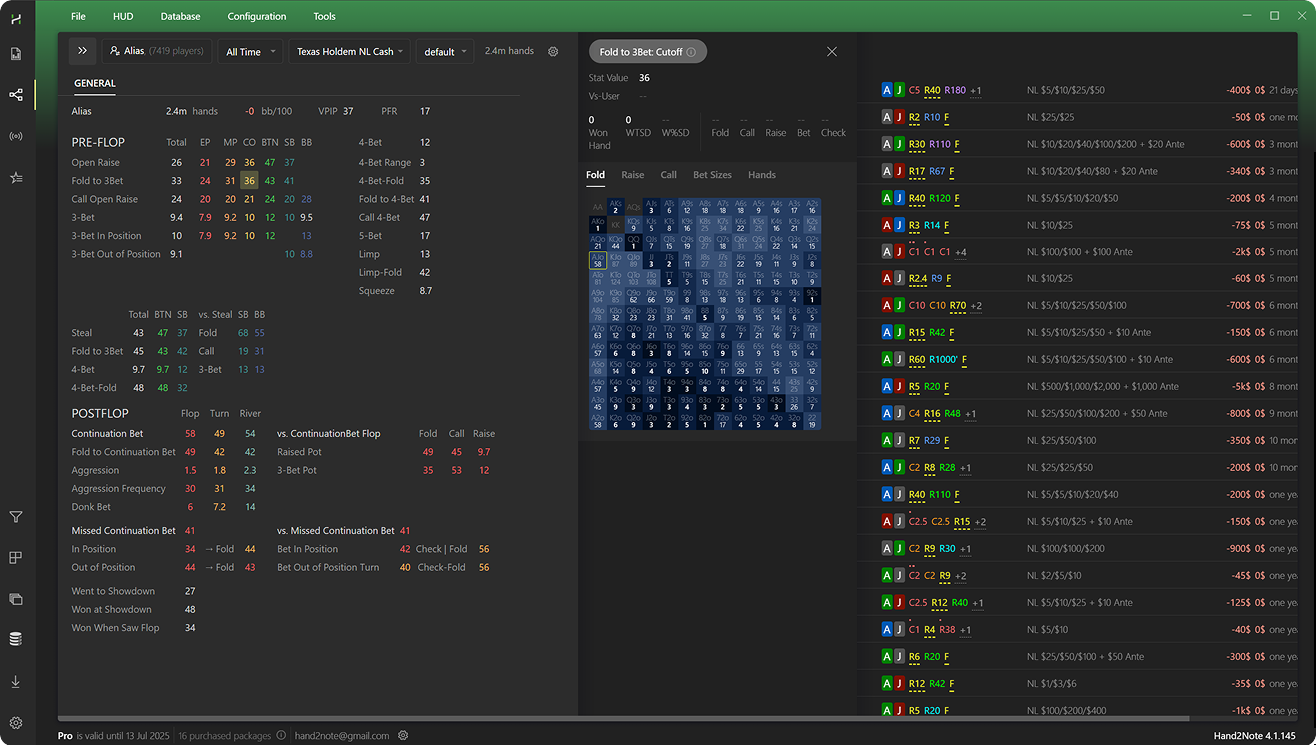Expand the panel with the double-chevron button

82,51
